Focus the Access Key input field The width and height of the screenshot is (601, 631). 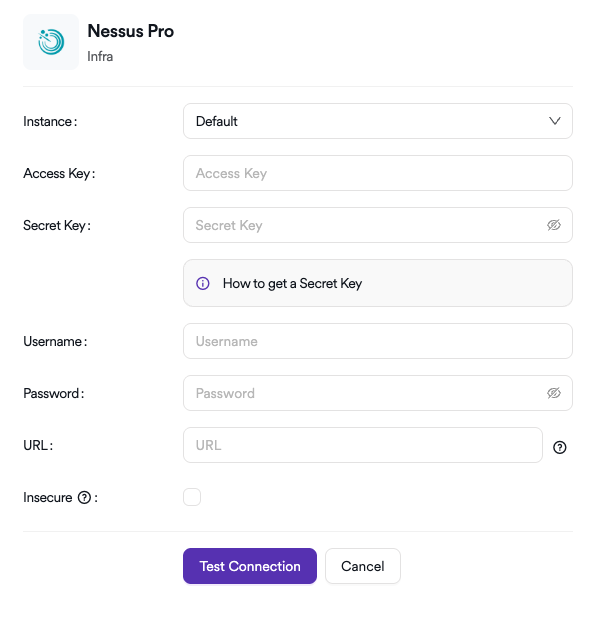tap(377, 173)
